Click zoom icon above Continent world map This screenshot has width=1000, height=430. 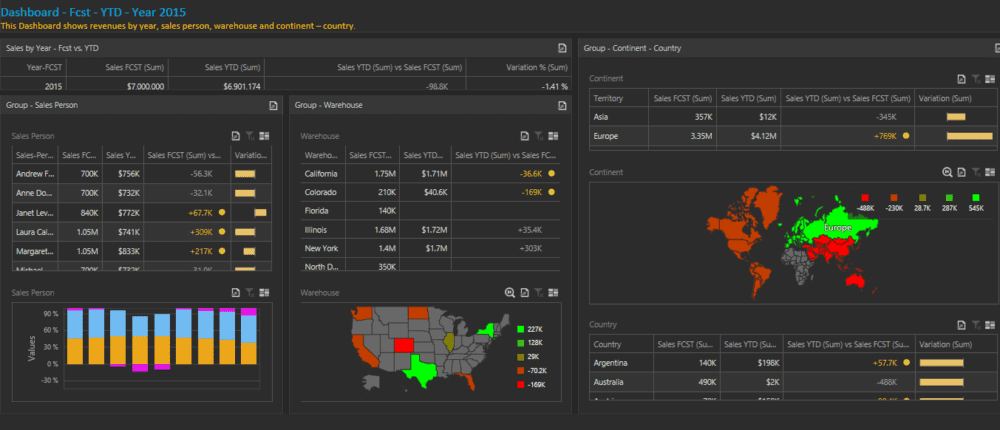[946, 173]
